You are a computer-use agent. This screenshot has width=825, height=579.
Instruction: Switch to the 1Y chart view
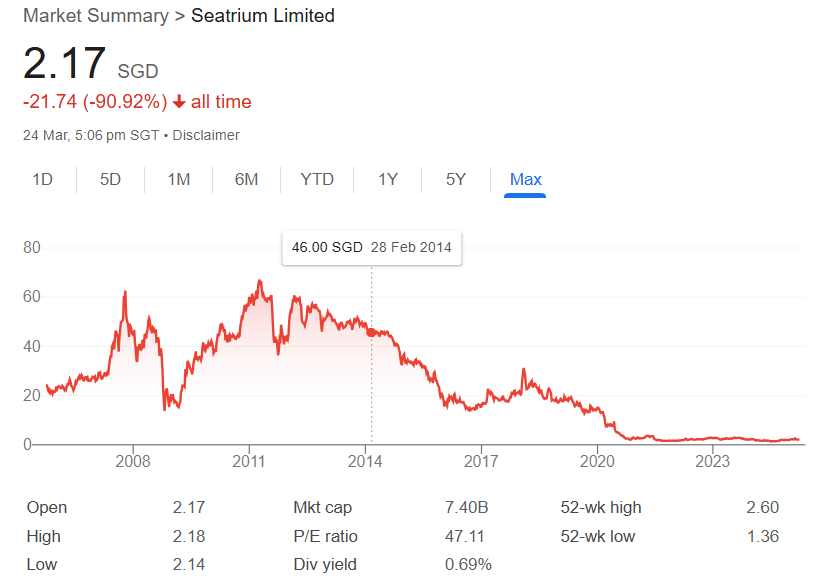[x=388, y=180]
